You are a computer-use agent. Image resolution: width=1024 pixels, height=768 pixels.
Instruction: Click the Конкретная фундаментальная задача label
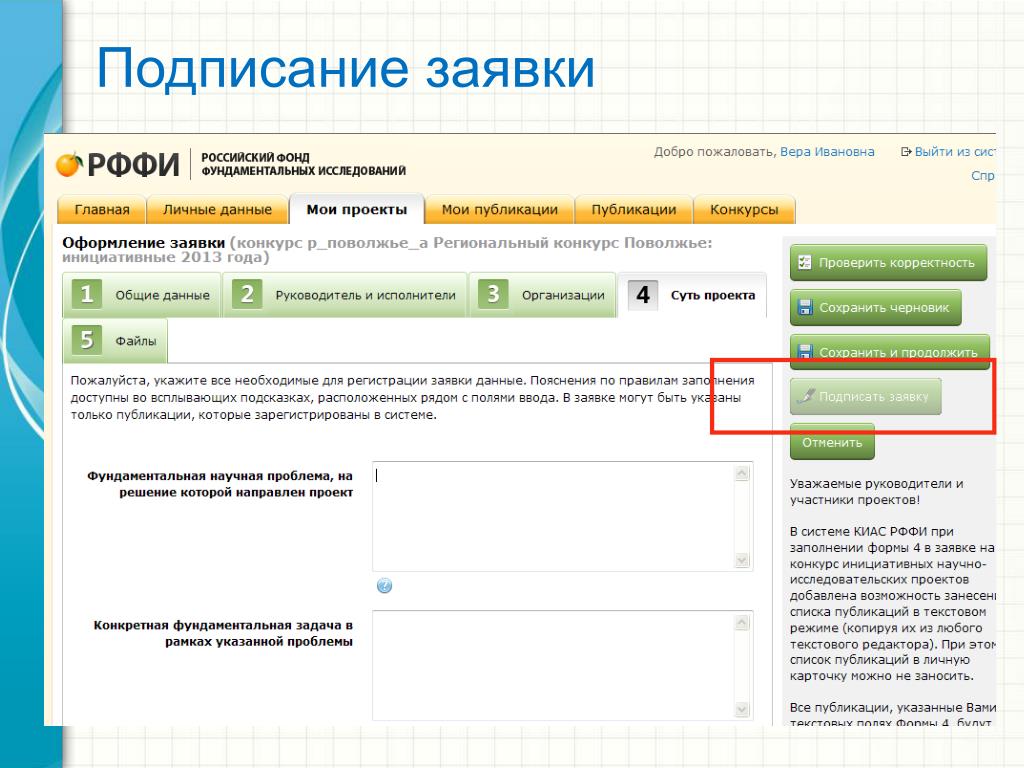point(223,633)
